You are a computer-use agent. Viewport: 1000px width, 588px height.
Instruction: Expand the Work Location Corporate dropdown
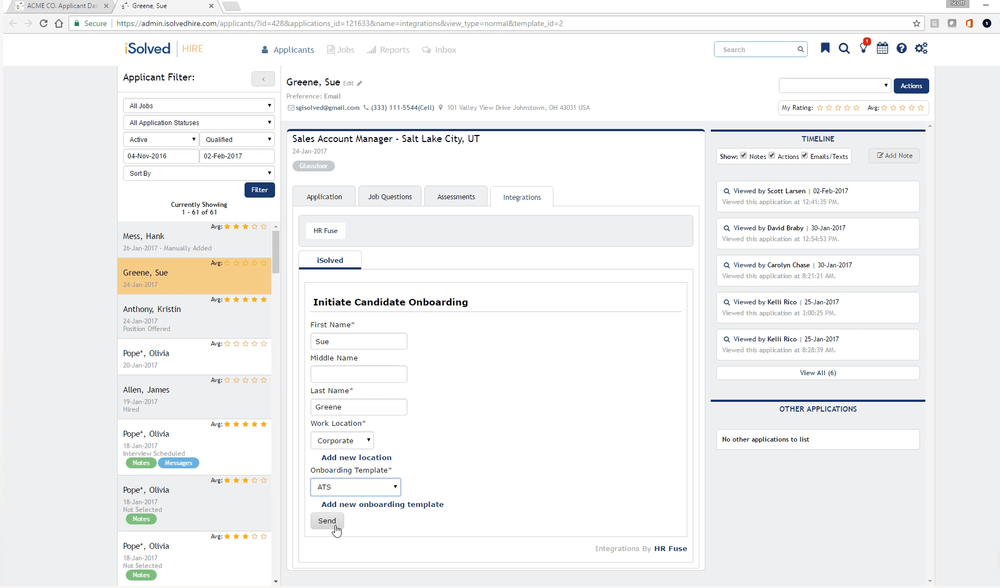coord(343,440)
